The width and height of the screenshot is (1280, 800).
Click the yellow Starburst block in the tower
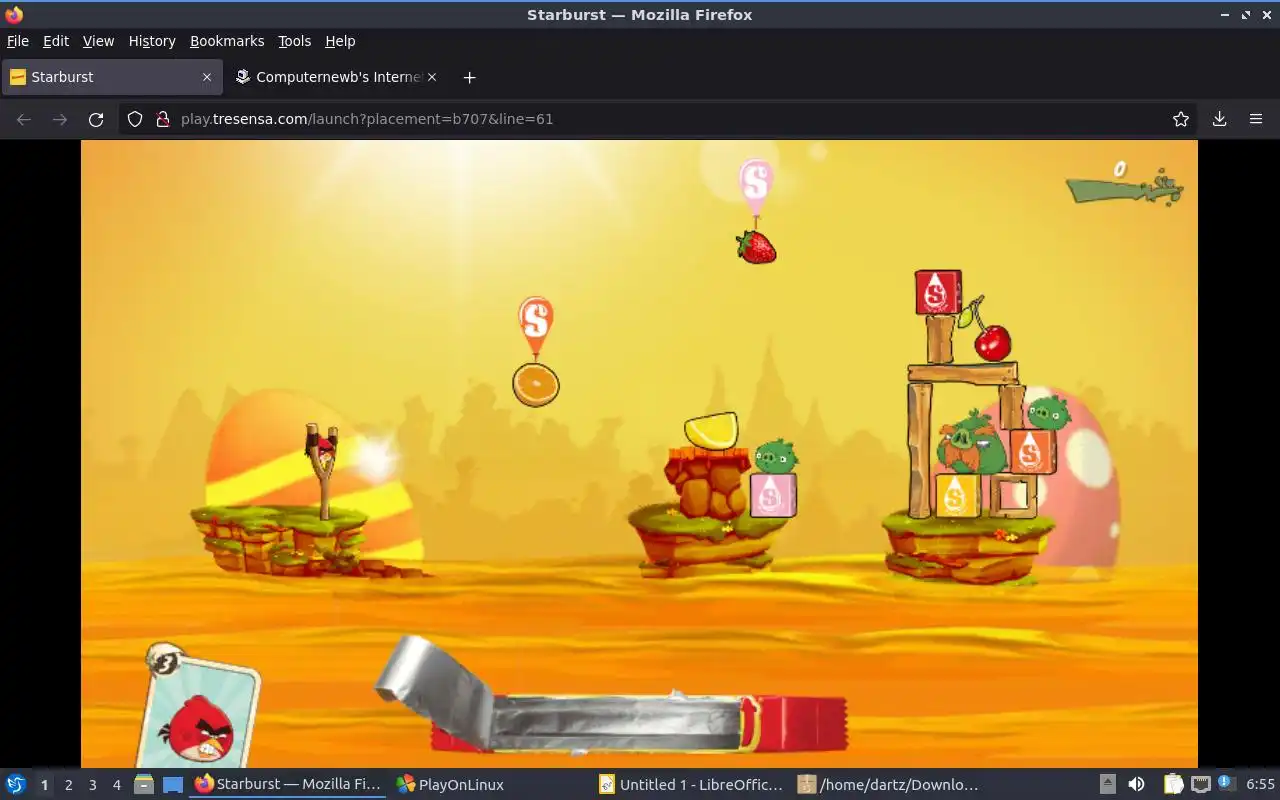point(957,496)
